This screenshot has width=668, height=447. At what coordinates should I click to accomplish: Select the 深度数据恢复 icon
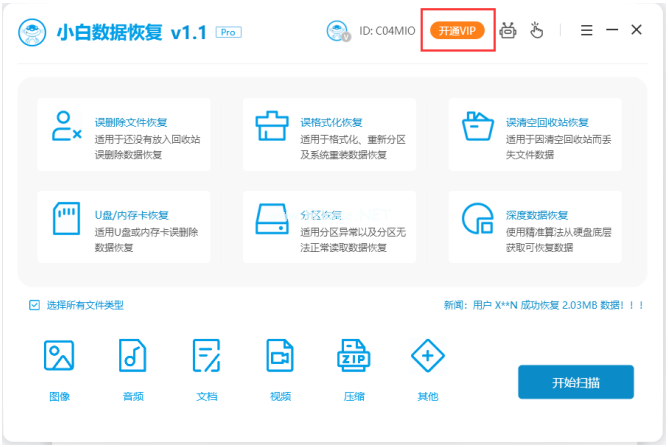click(x=478, y=218)
